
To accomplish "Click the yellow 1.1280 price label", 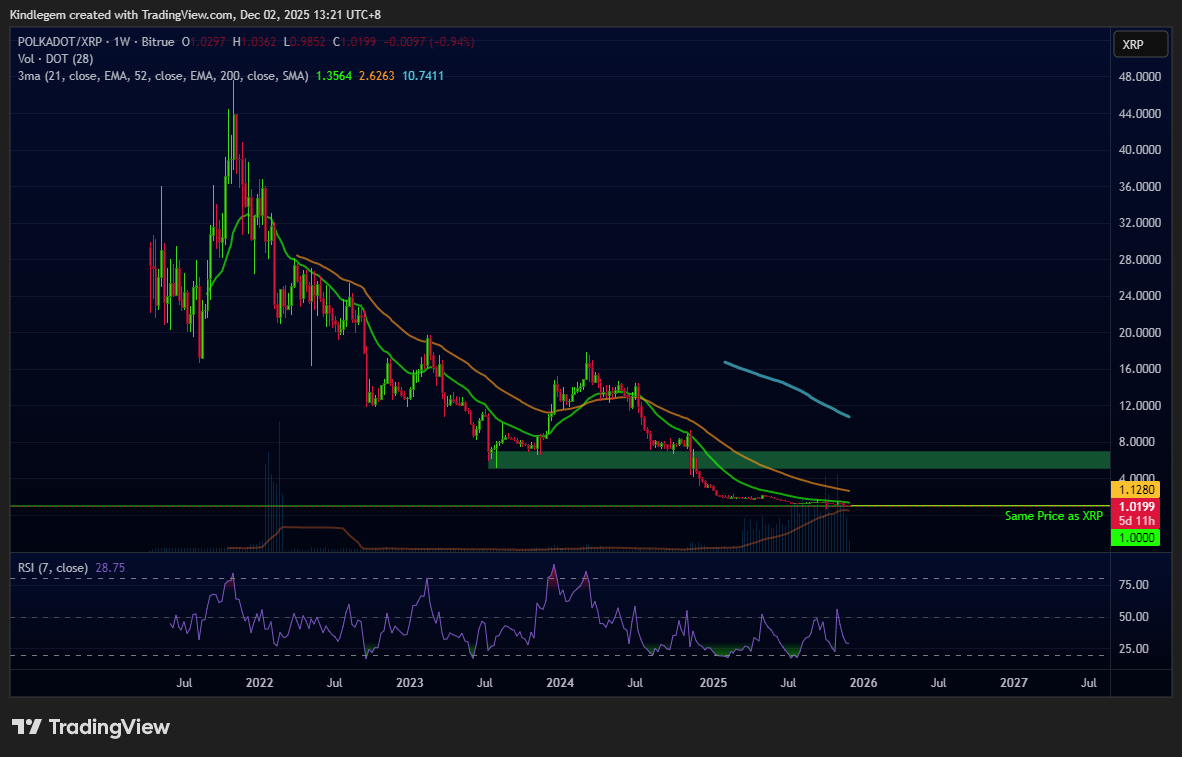I will pyautogui.click(x=1135, y=490).
